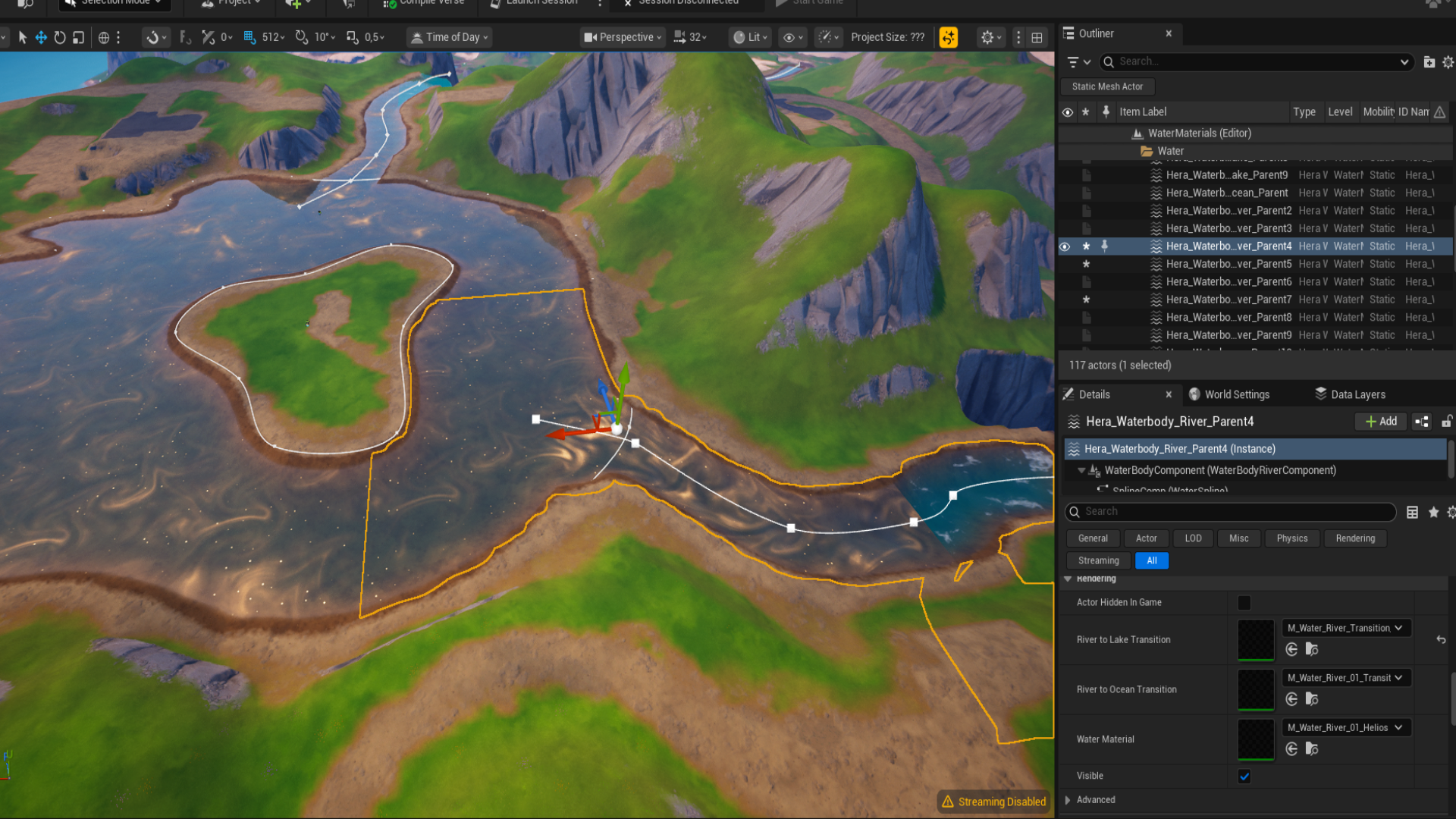This screenshot has height=819, width=1456.
Task: Click the yellow live edit icon in toolbar
Action: [x=949, y=37]
